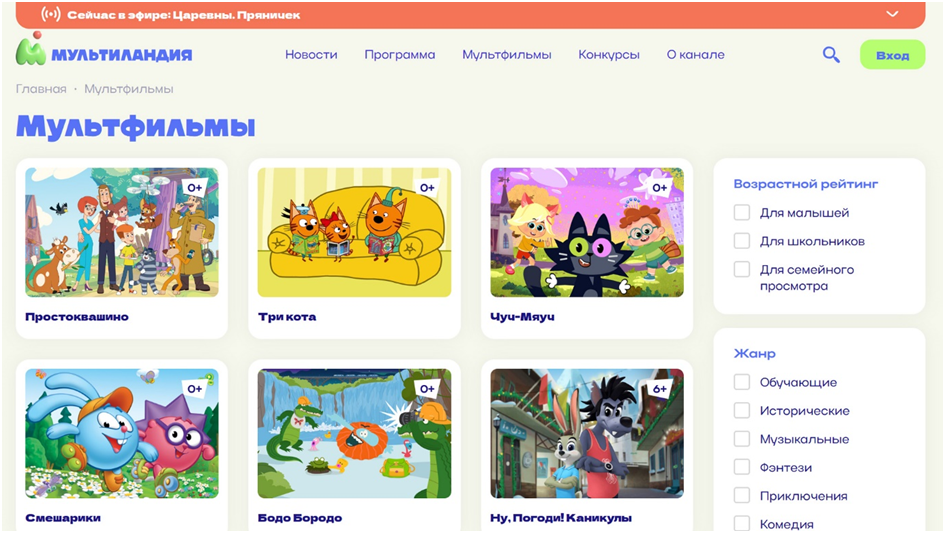Click the Мультиландия logo
The width and height of the screenshot is (945, 533).
point(104,51)
